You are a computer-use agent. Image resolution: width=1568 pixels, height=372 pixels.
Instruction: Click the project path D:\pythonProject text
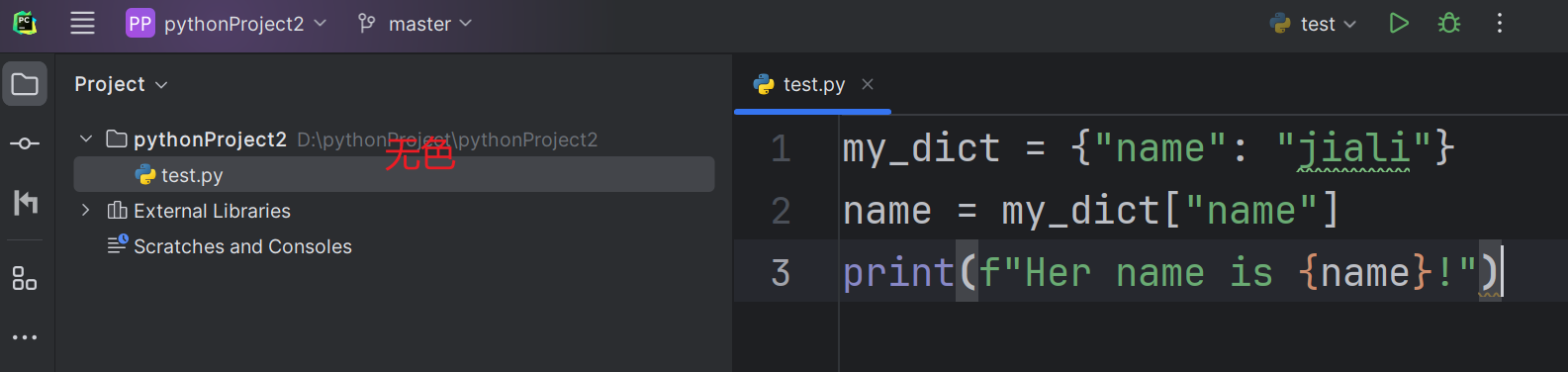[x=447, y=139]
